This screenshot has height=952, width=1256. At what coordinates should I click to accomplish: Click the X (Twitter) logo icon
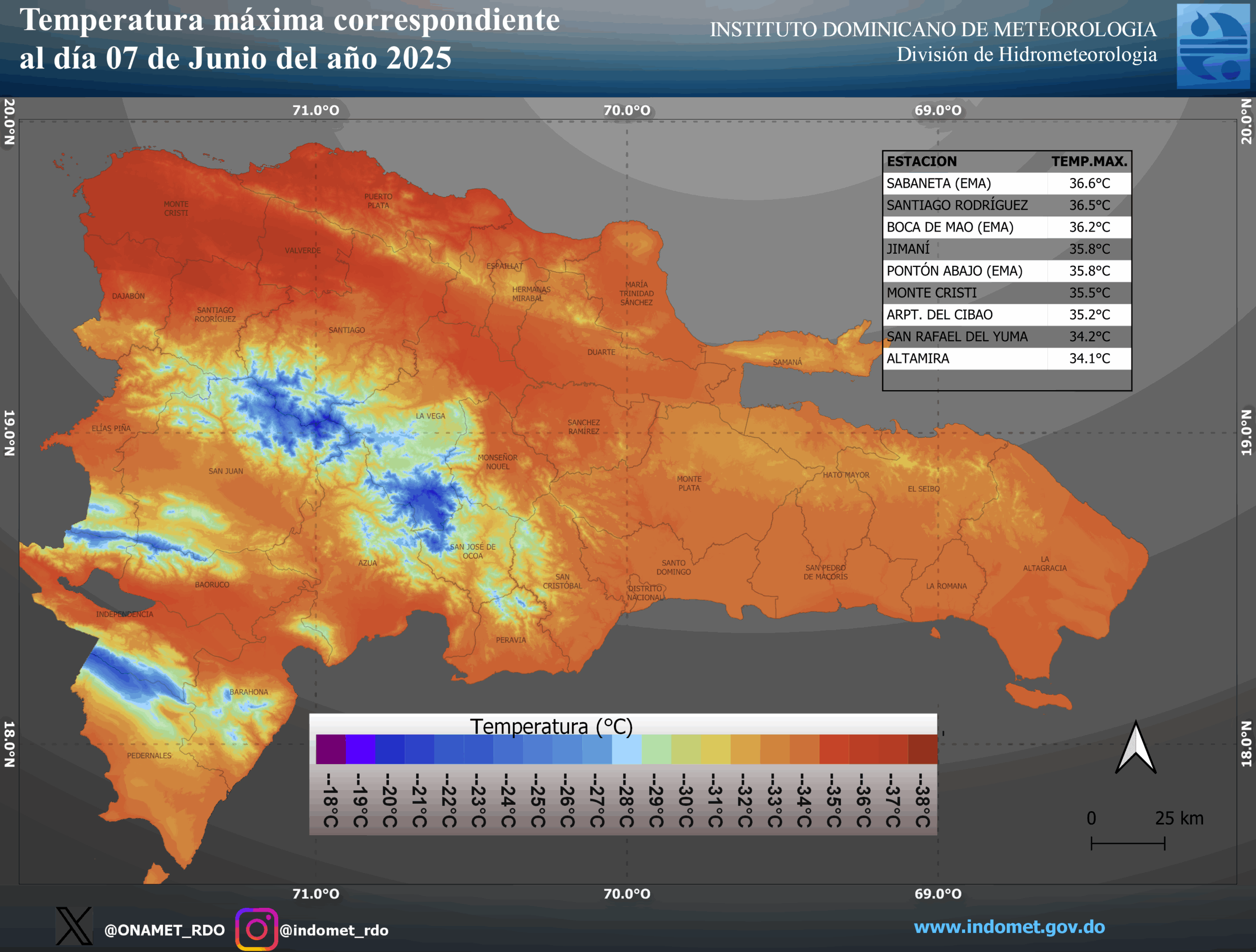click(74, 926)
